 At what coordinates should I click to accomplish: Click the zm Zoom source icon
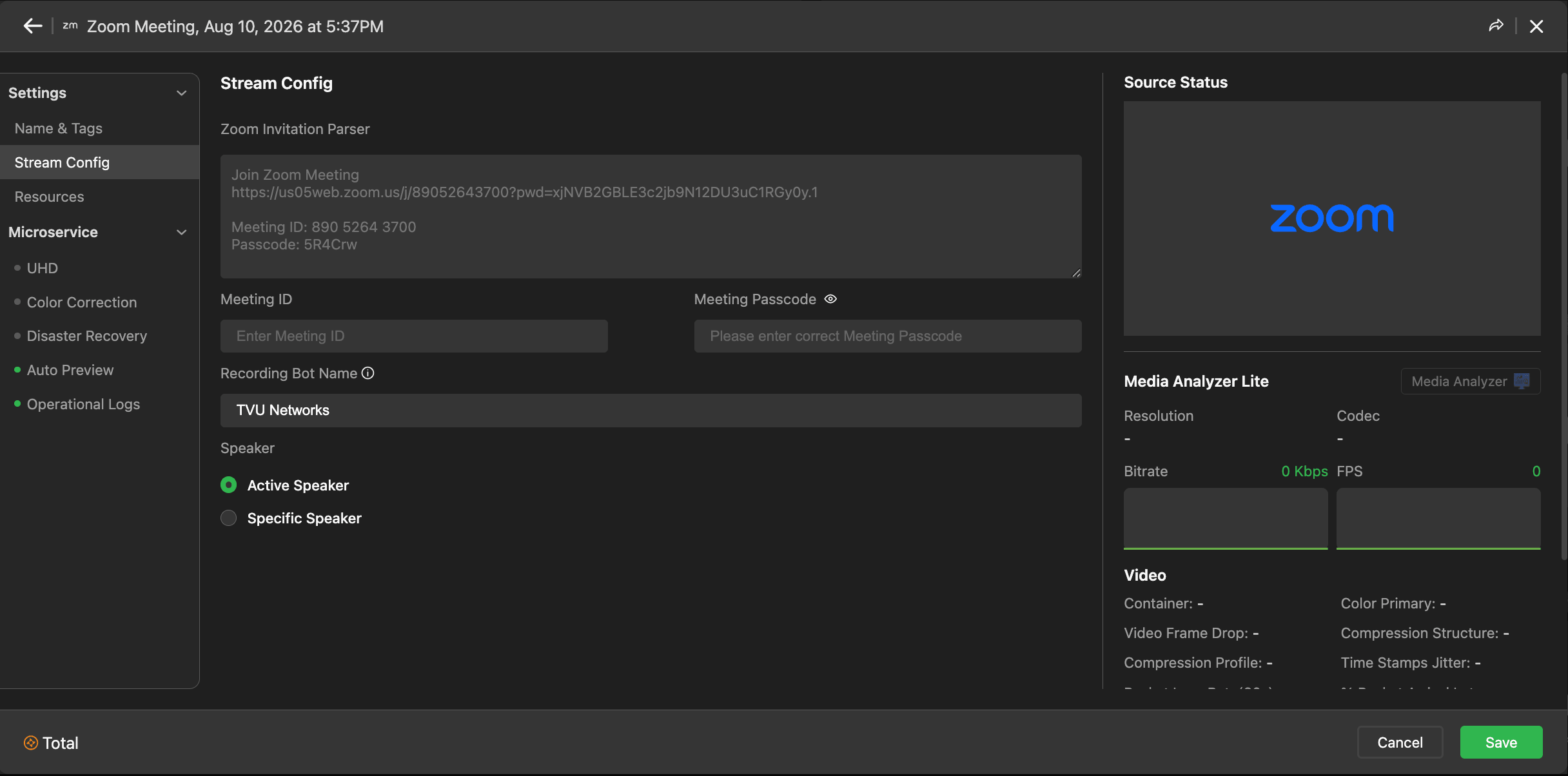[70, 26]
